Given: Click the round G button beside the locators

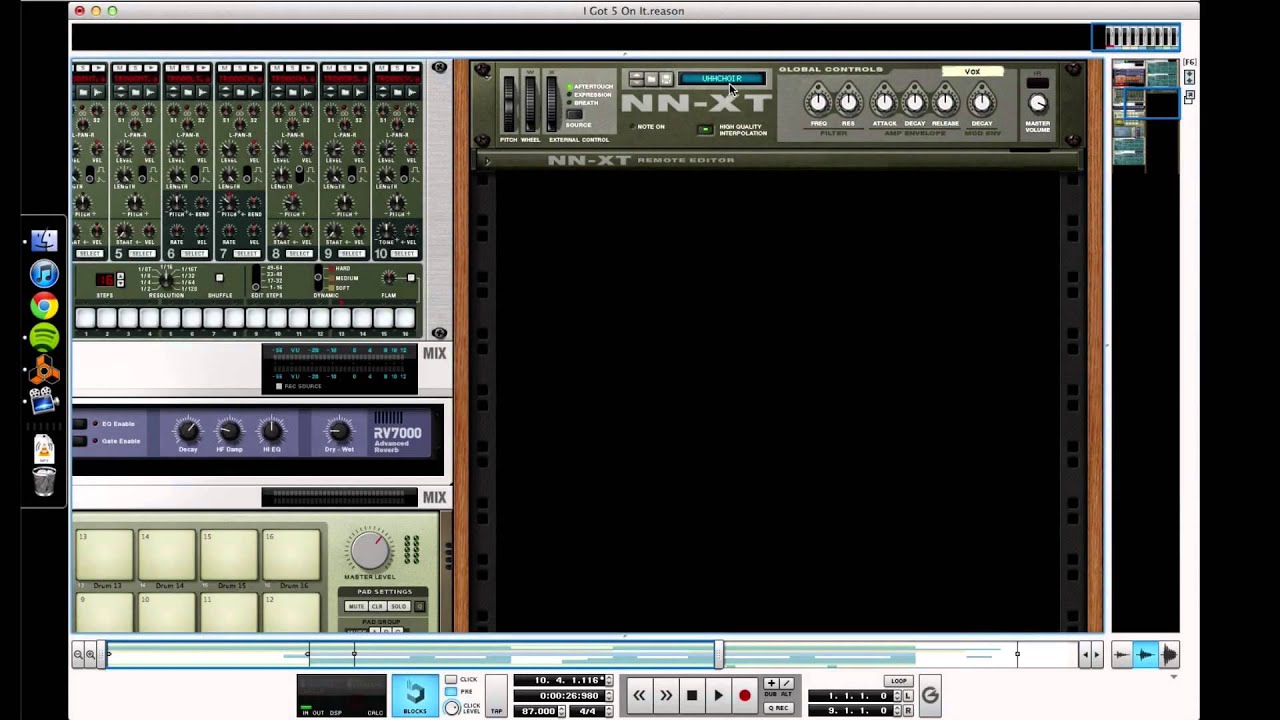Looking at the screenshot, I should coord(930,696).
